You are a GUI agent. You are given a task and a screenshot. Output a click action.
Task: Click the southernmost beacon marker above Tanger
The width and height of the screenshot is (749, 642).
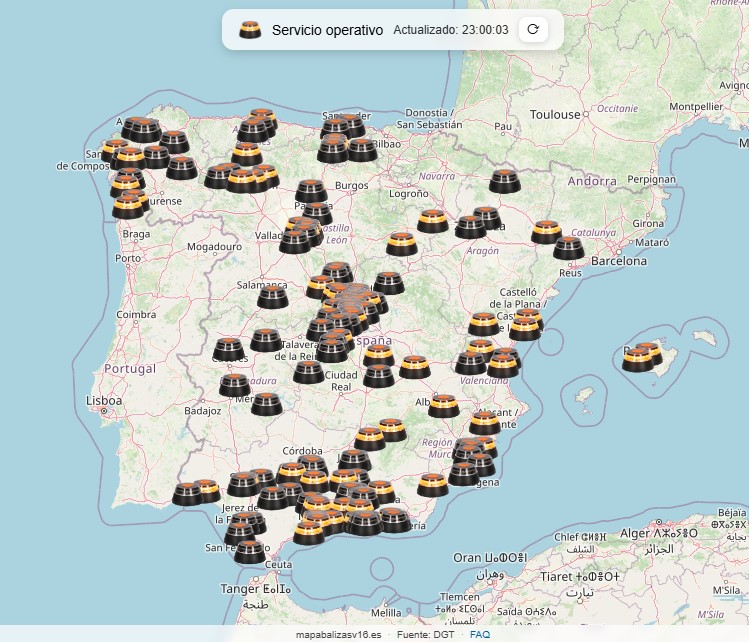pos(250,551)
